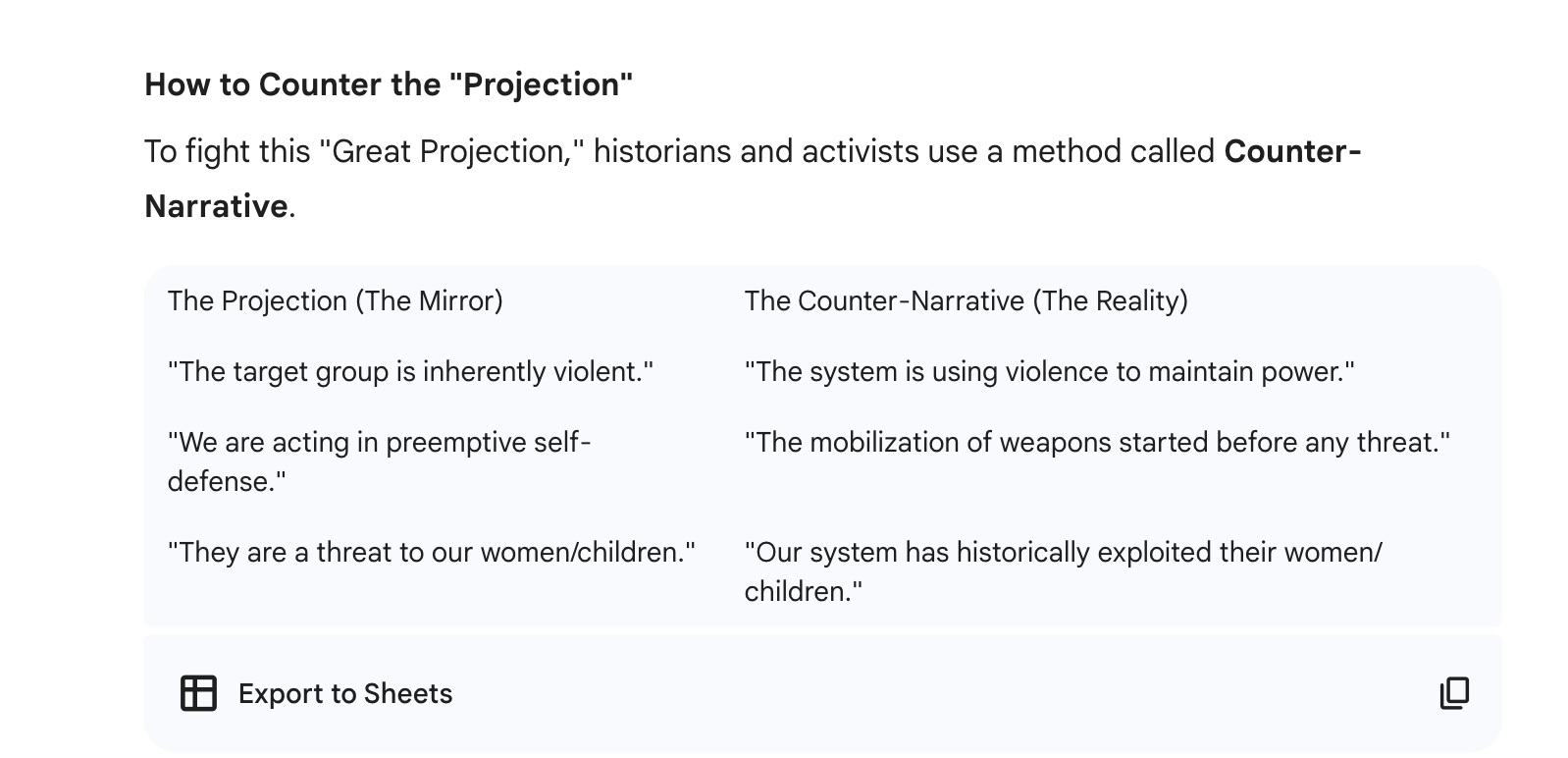Image resolution: width=1568 pixels, height=758 pixels.
Task: Select the historically exploited counter-narrative cell
Action: point(1063,572)
